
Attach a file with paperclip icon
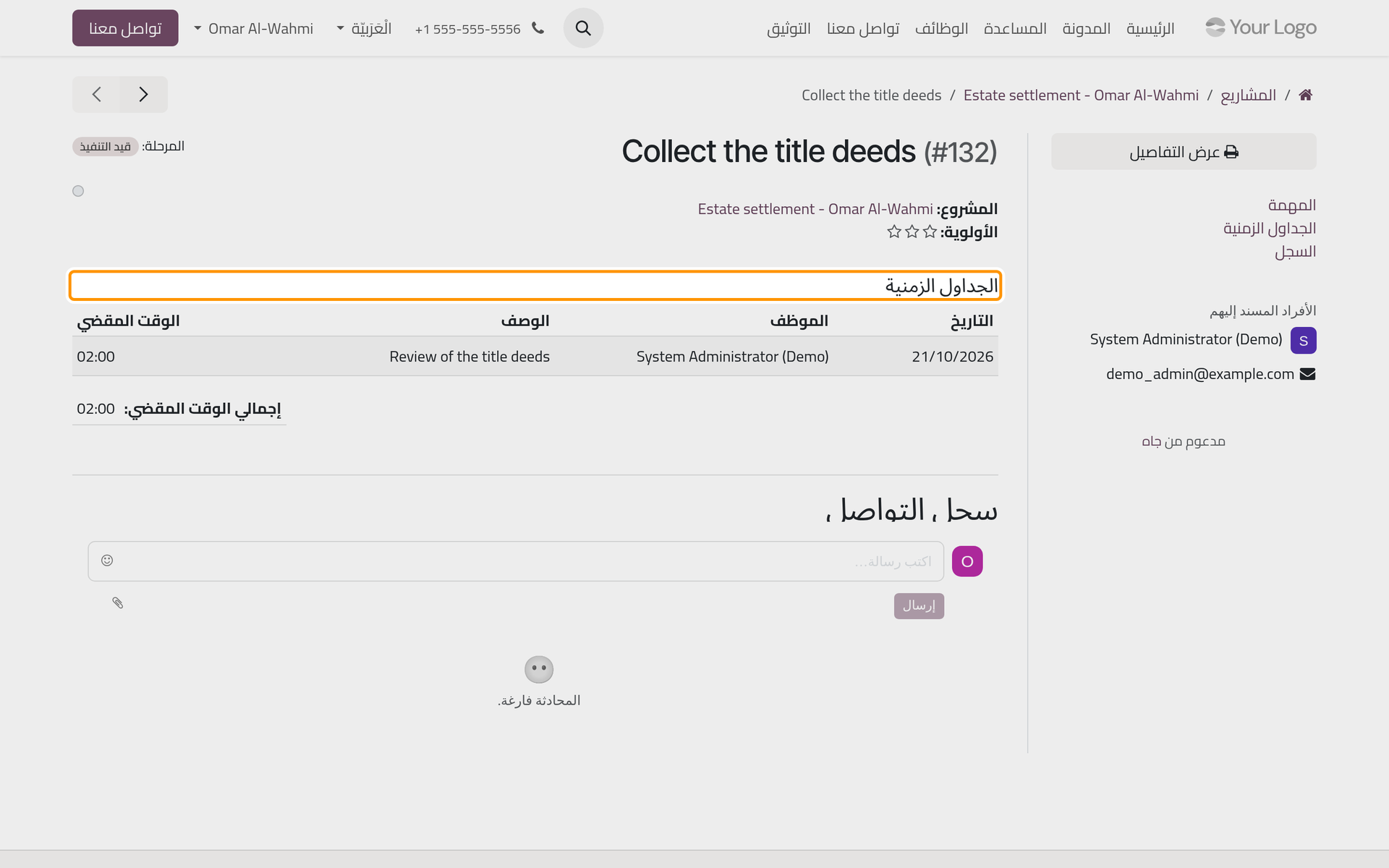pos(118,603)
